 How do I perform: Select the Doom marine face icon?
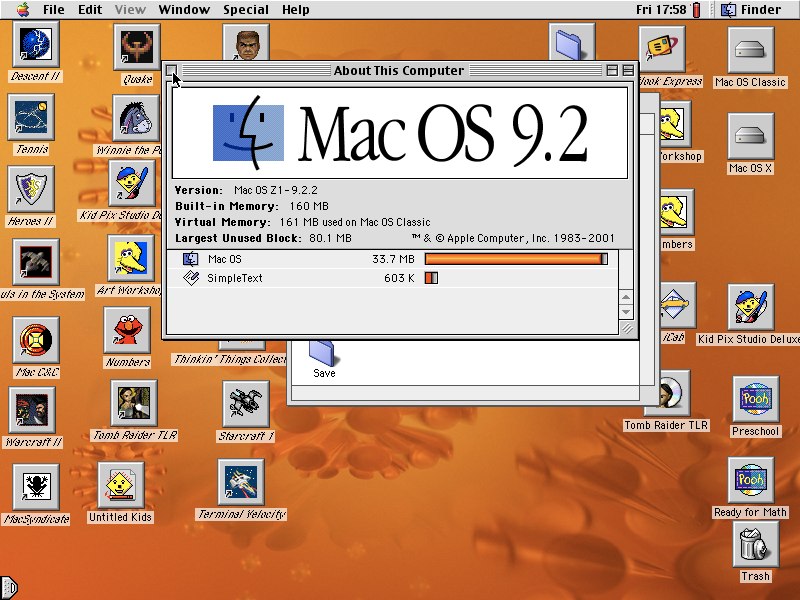coord(246,43)
